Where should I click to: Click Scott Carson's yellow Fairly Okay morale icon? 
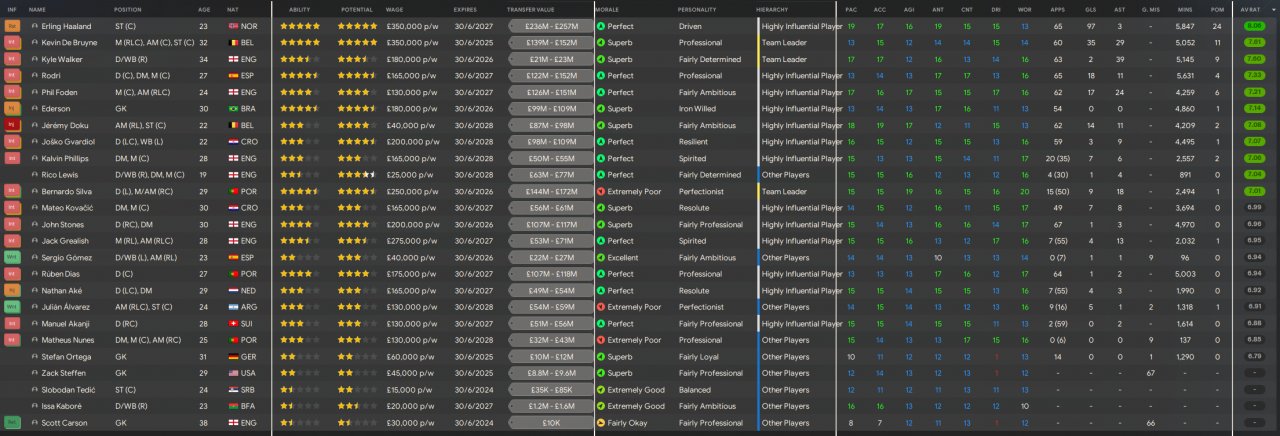(600, 423)
